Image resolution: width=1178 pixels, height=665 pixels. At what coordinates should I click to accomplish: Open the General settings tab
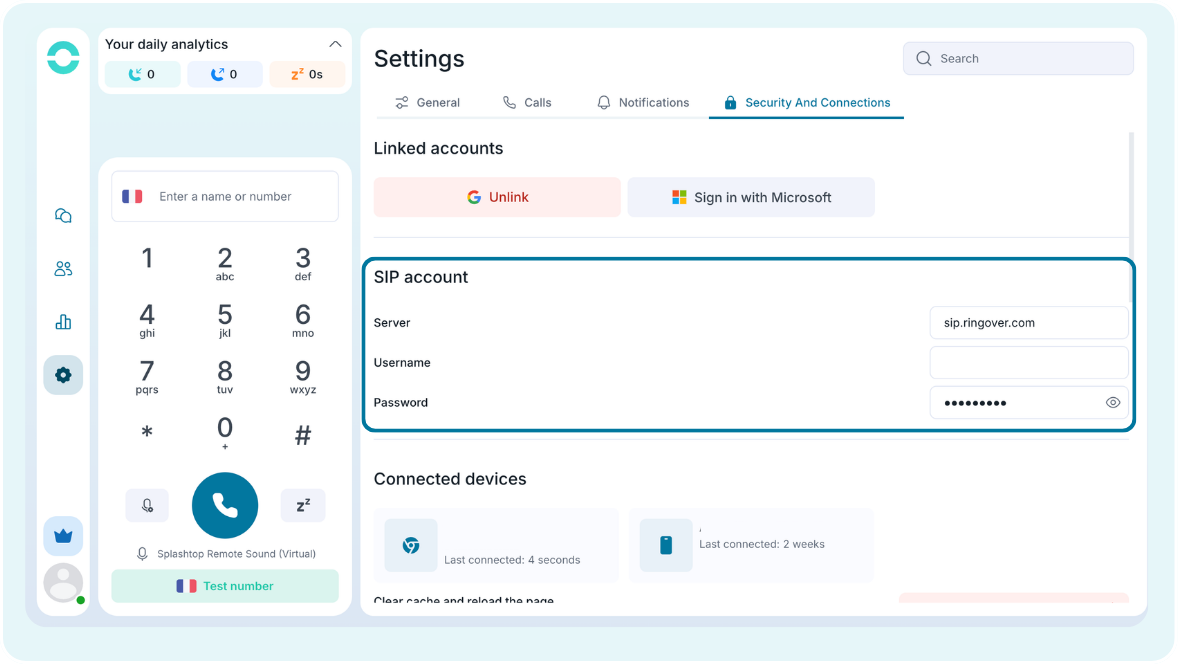(427, 103)
